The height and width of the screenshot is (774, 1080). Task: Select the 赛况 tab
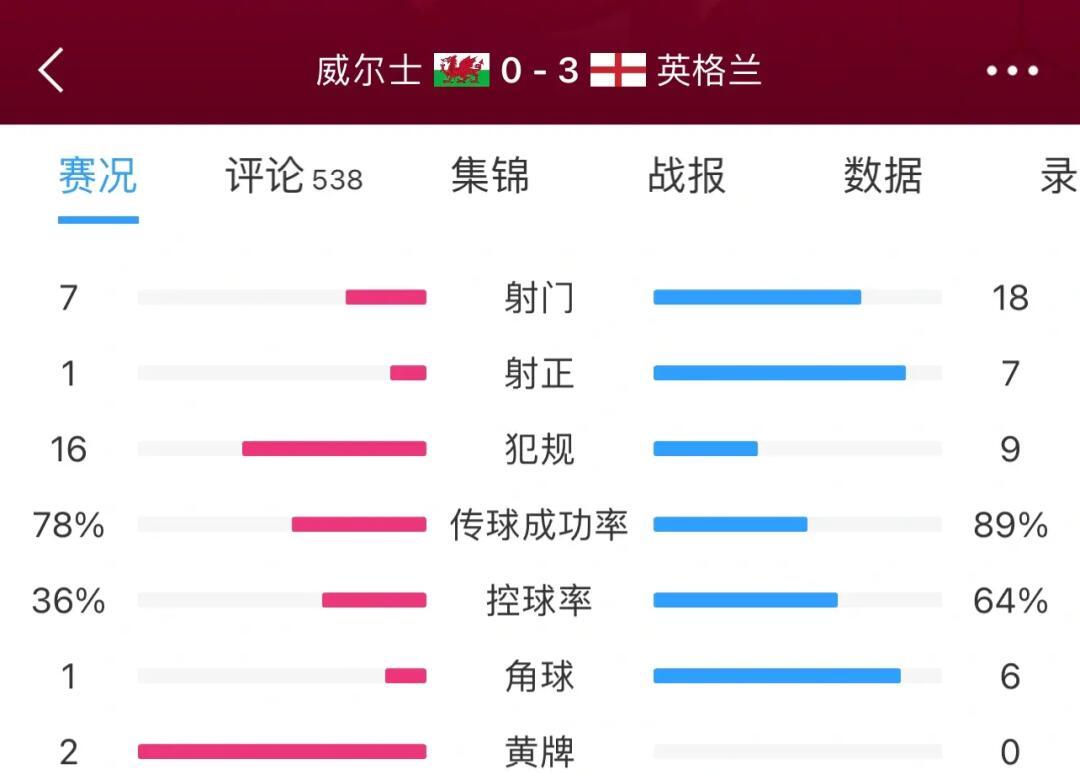pyautogui.click(x=98, y=176)
